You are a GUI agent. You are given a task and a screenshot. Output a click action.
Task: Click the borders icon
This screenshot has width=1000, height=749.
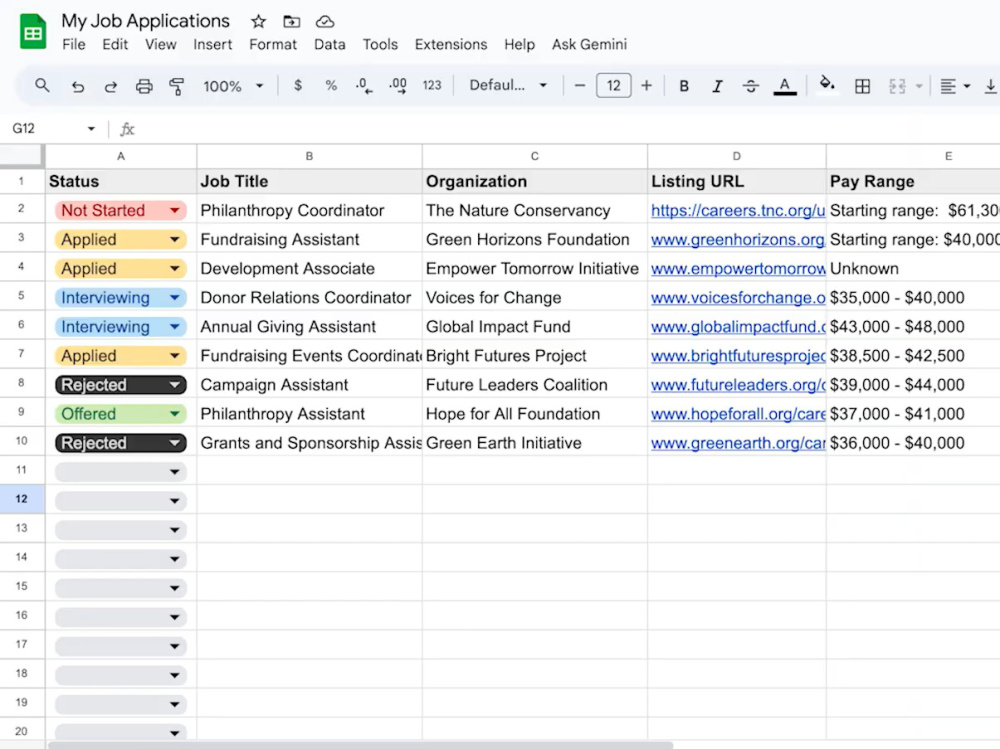point(862,86)
